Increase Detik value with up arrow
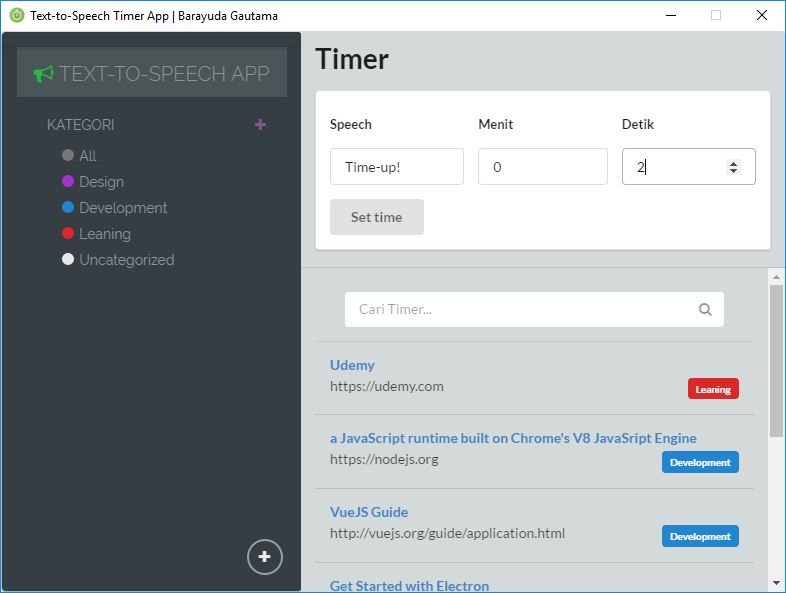Image resolution: width=786 pixels, height=593 pixels. 734,163
